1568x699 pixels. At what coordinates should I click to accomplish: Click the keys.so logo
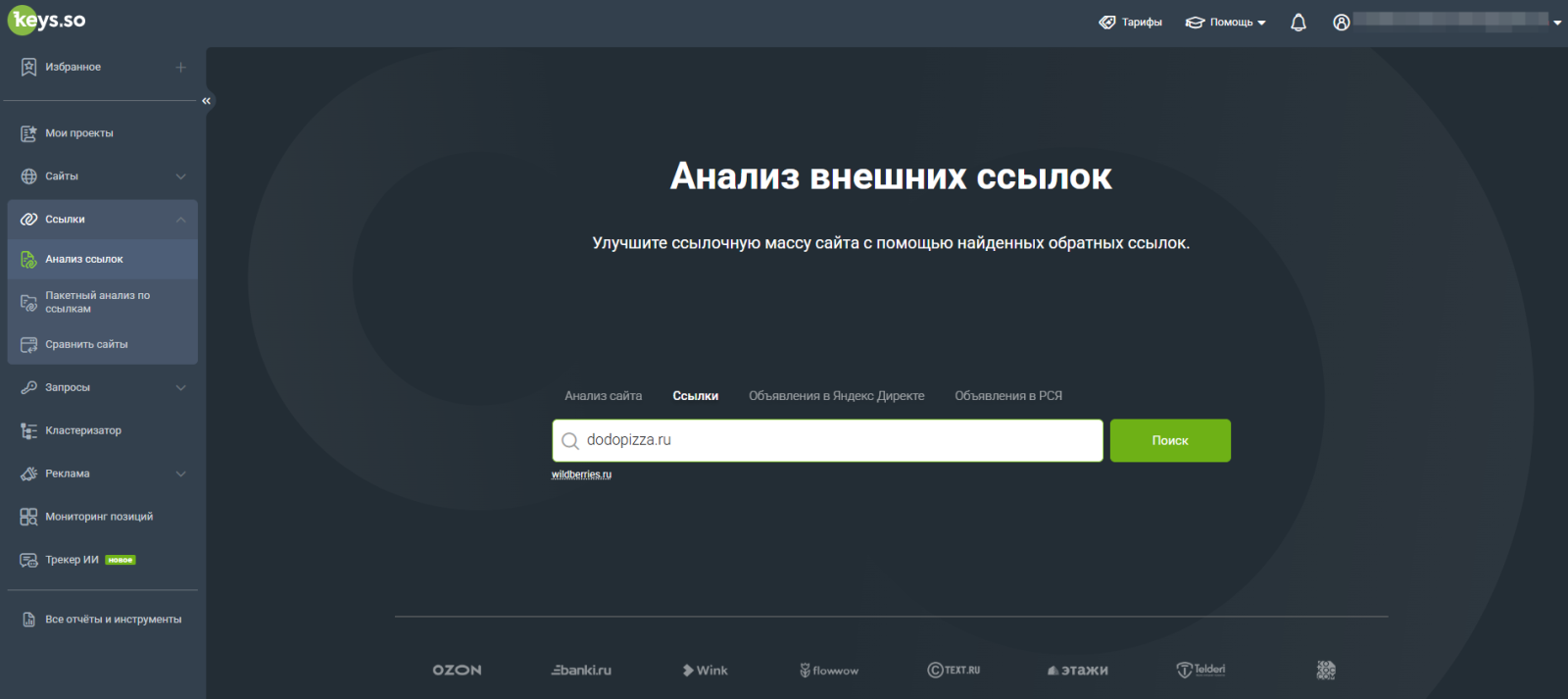[x=47, y=20]
